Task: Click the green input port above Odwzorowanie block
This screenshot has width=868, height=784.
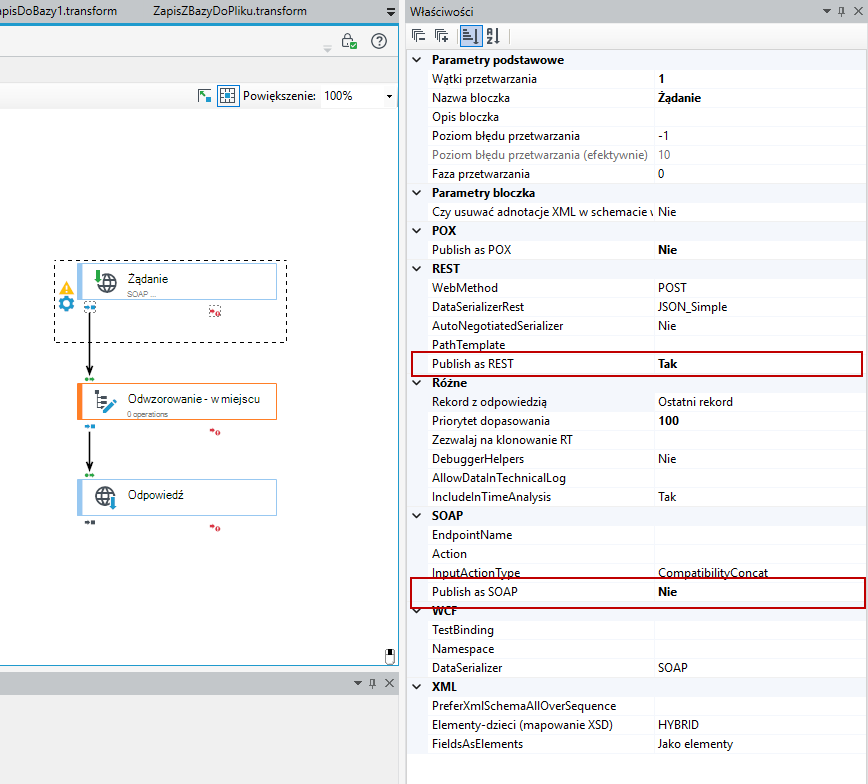Action: point(90,379)
